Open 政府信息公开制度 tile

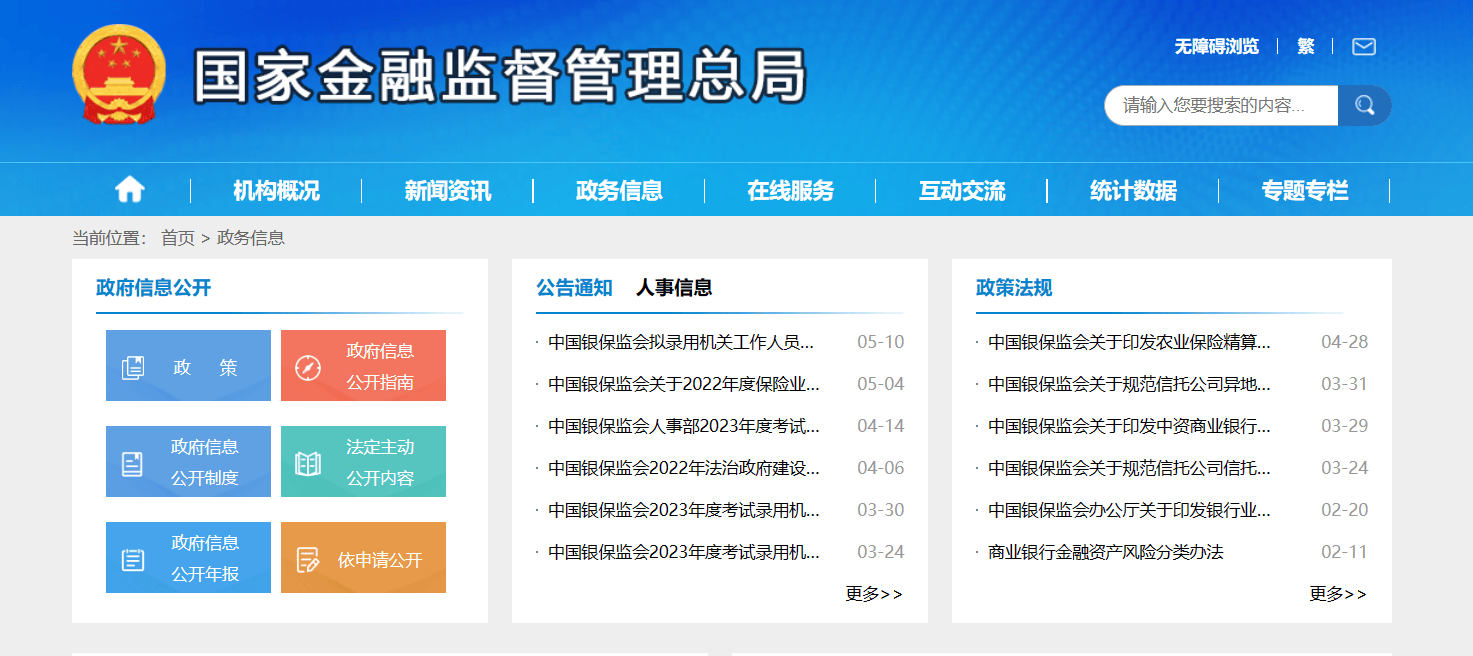188,461
